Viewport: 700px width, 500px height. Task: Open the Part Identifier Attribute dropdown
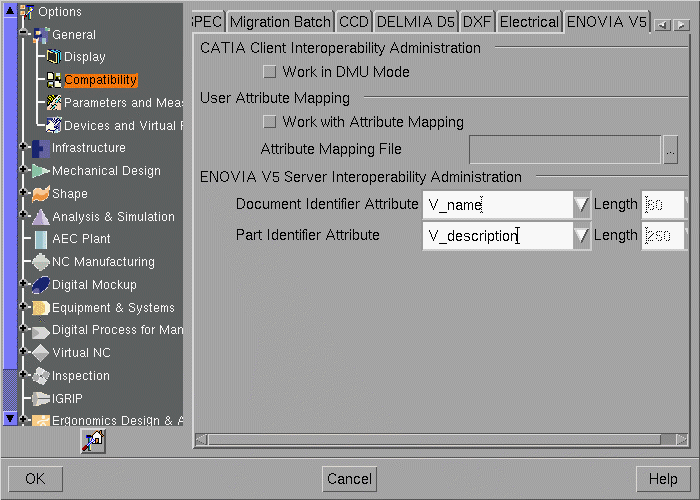(x=582, y=236)
